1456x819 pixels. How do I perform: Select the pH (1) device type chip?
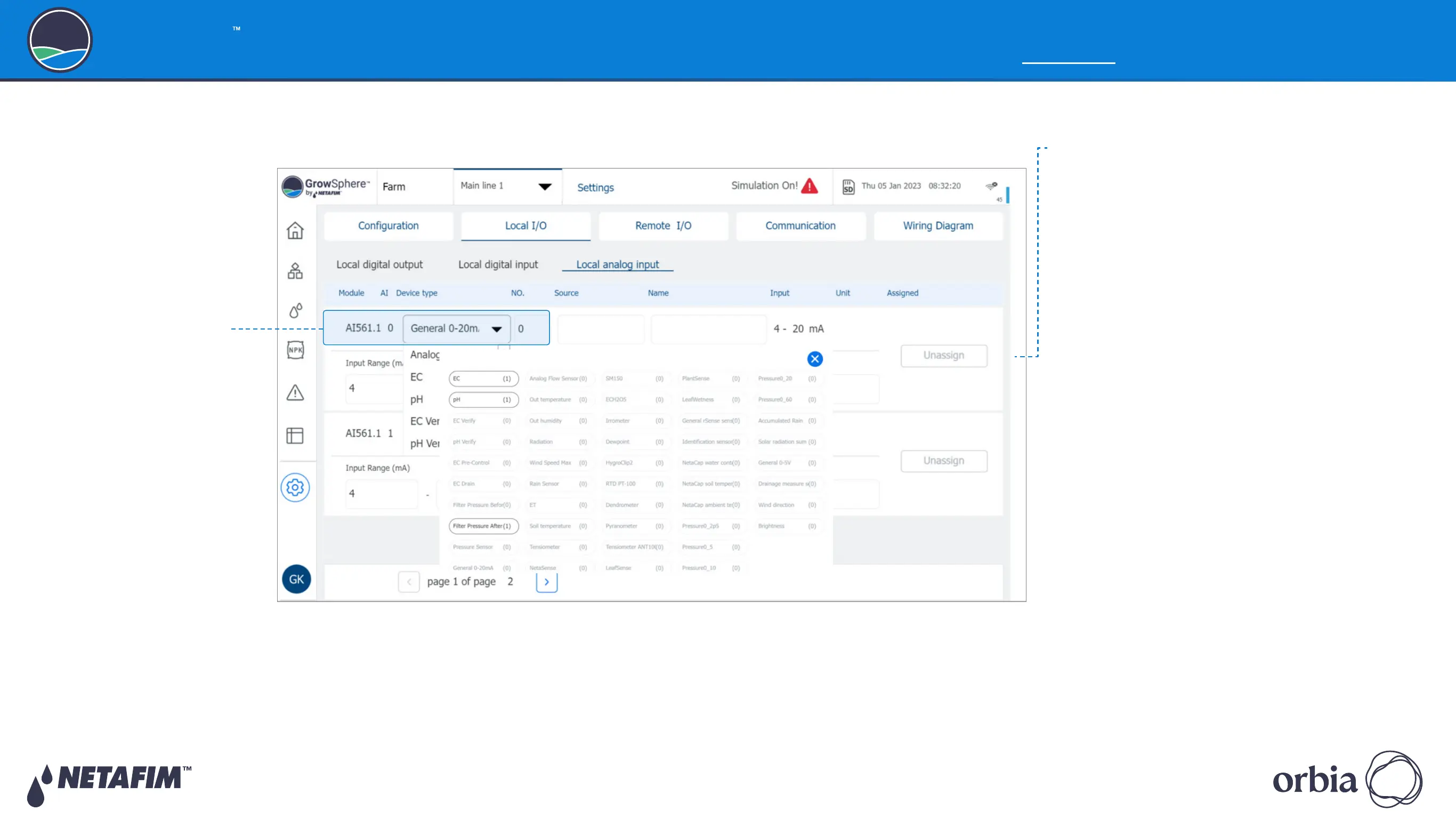click(x=483, y=399)
